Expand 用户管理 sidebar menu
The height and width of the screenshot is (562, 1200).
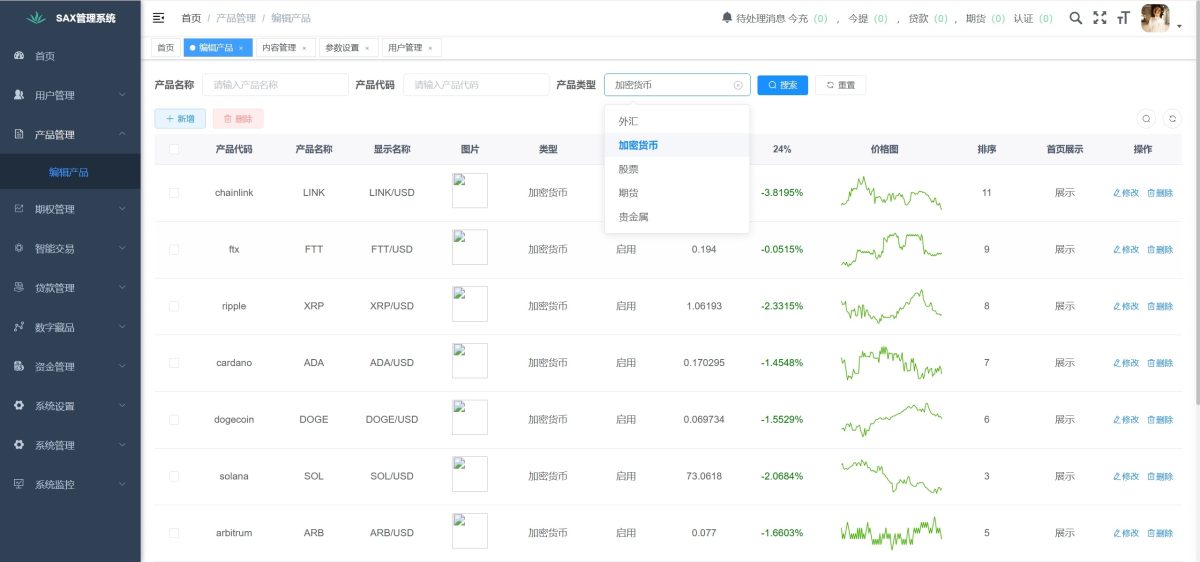coord(70,95)
